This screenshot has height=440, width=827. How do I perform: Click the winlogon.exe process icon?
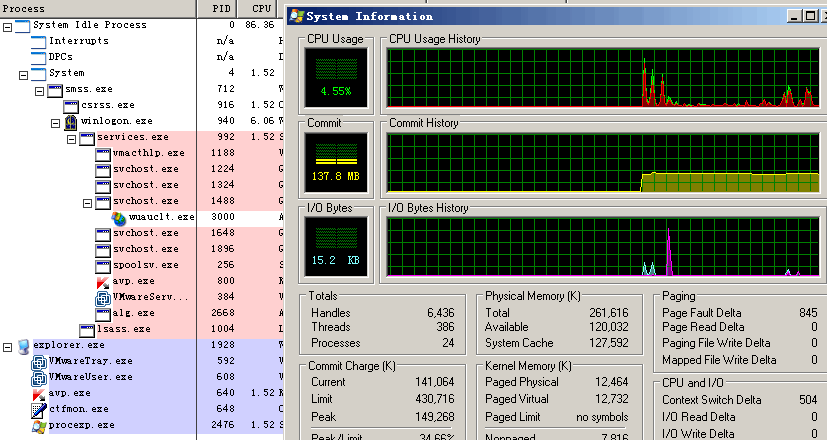click(x=71, y=121)
